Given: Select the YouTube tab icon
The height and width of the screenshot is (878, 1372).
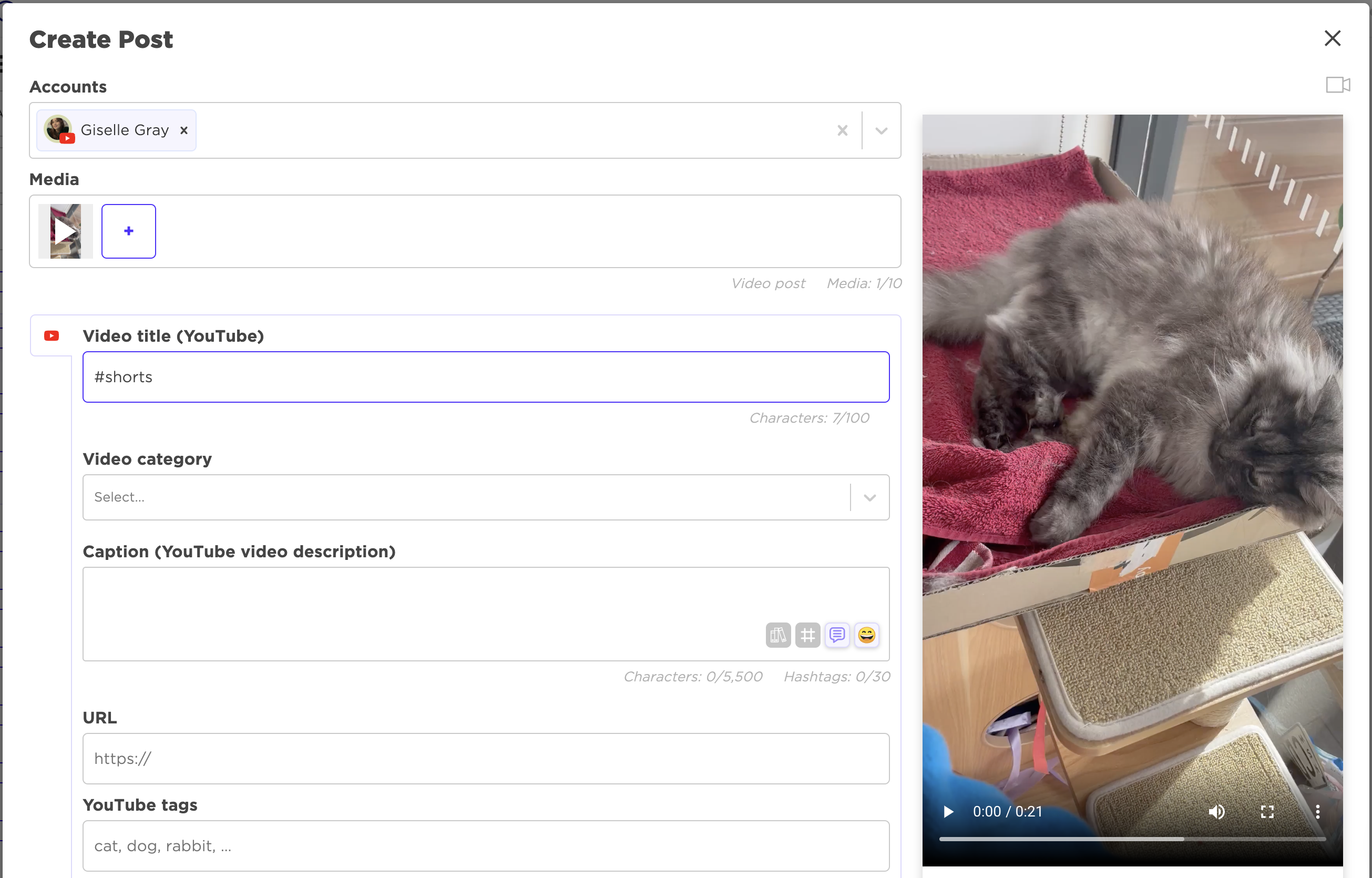Looking at the screenshot, I should click(x=52, y=336).
